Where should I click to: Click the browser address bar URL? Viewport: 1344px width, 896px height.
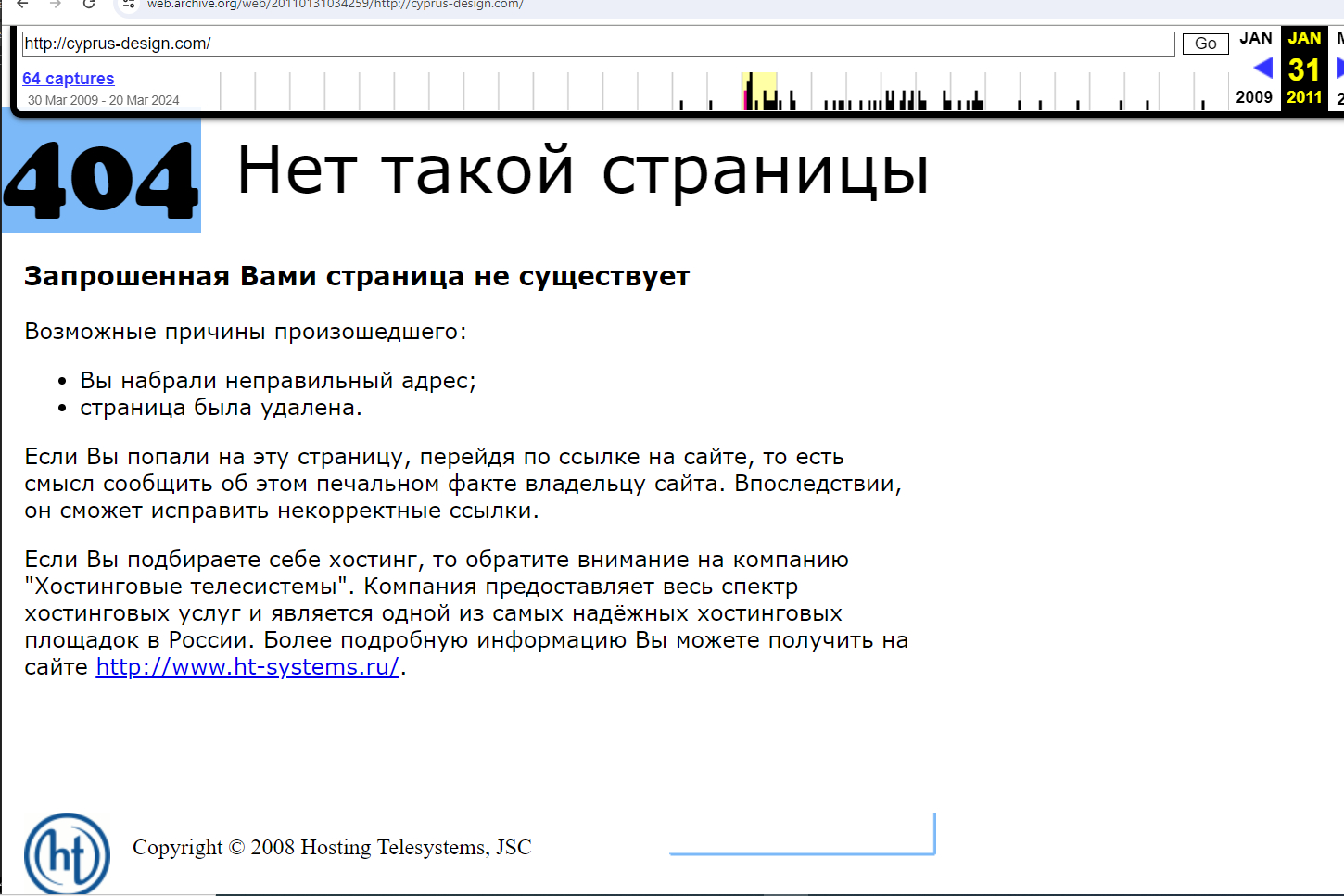tap(334, 5)
